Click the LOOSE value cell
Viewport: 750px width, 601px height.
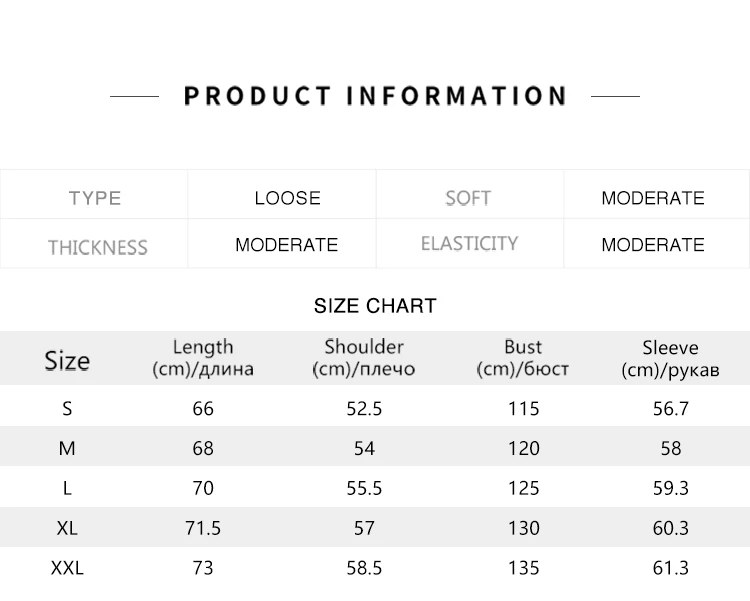click(x=282, y=194)
